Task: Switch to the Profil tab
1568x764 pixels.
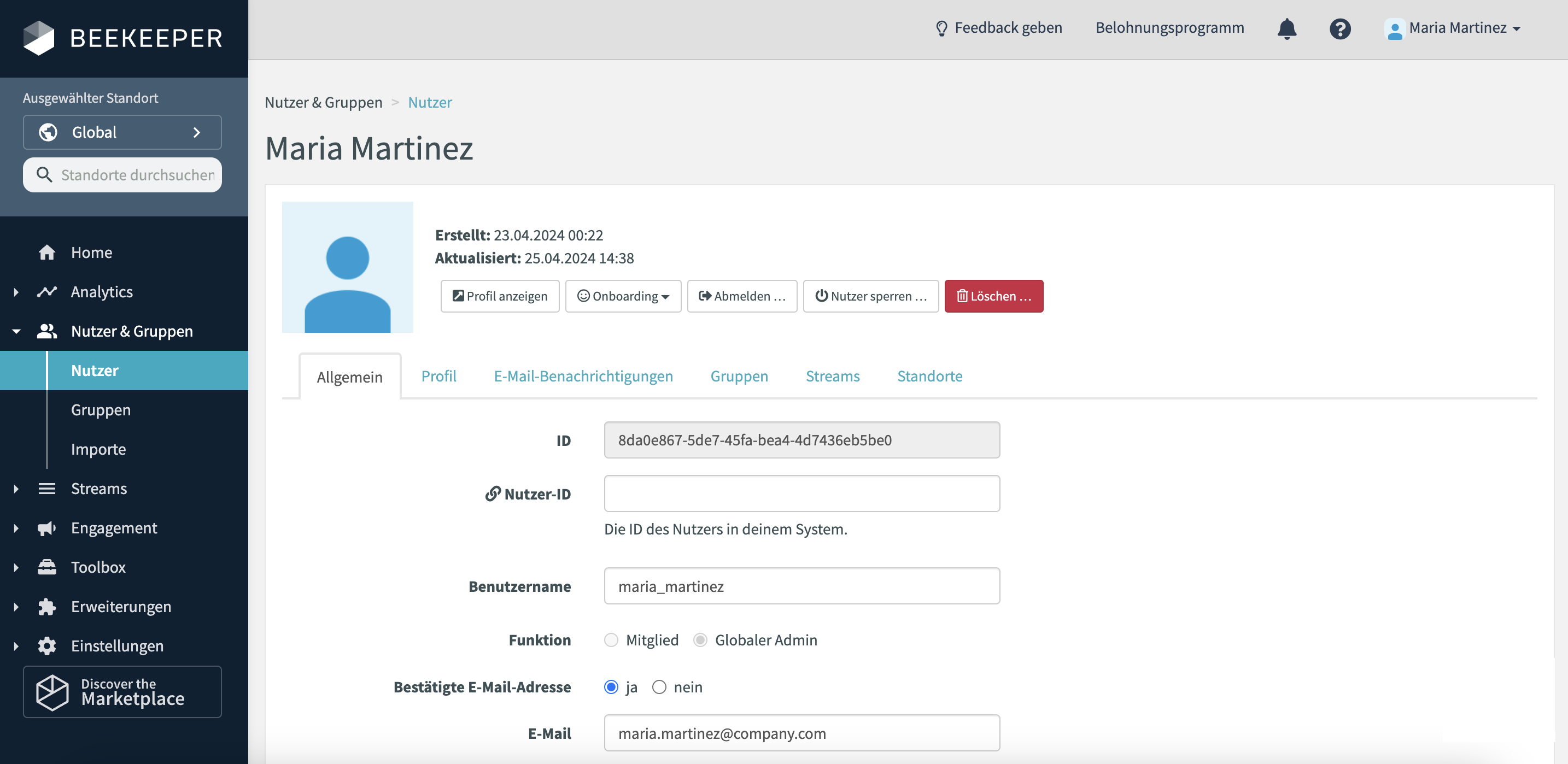Action: 438,376
